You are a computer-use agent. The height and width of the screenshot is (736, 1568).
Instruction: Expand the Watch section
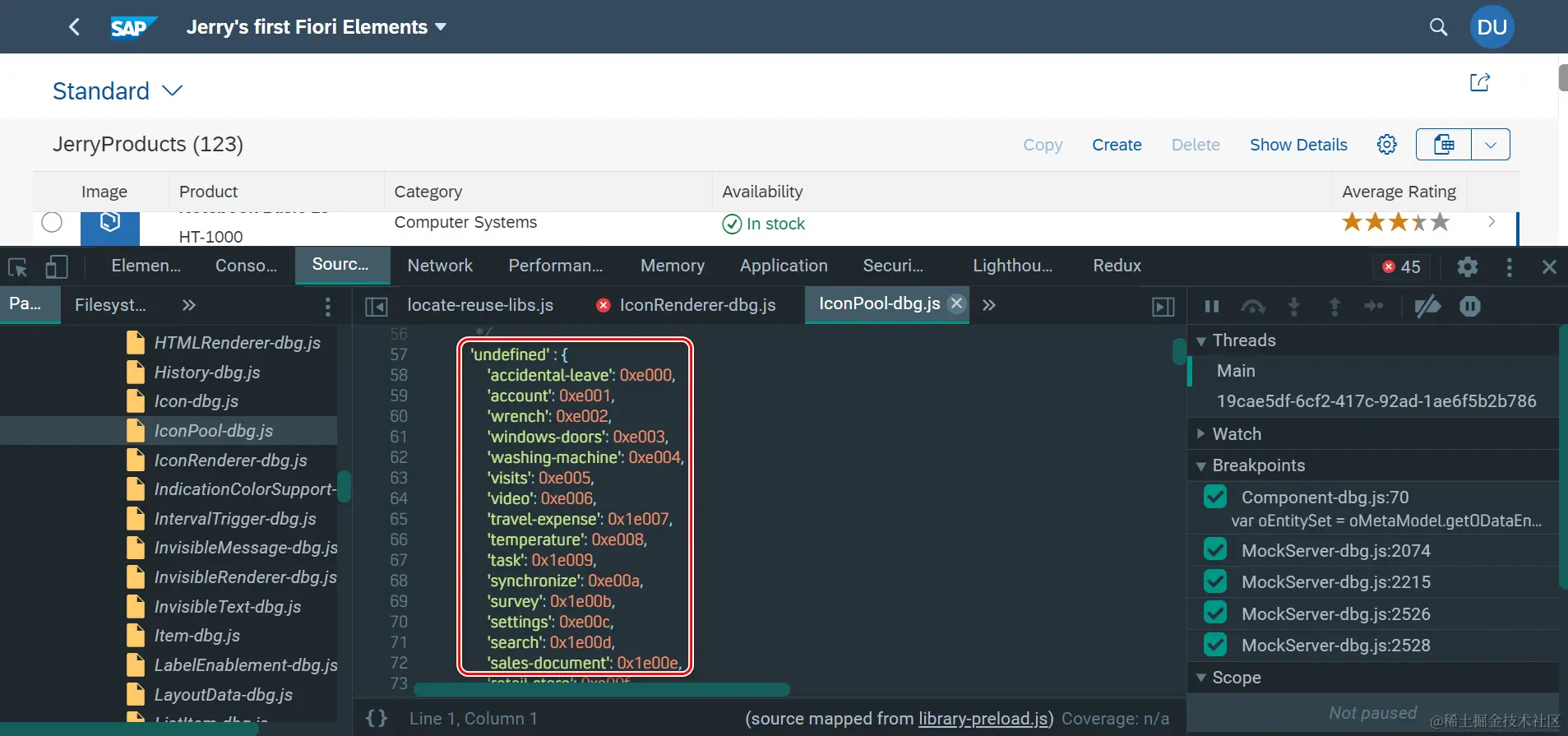tap(1201, 434)
